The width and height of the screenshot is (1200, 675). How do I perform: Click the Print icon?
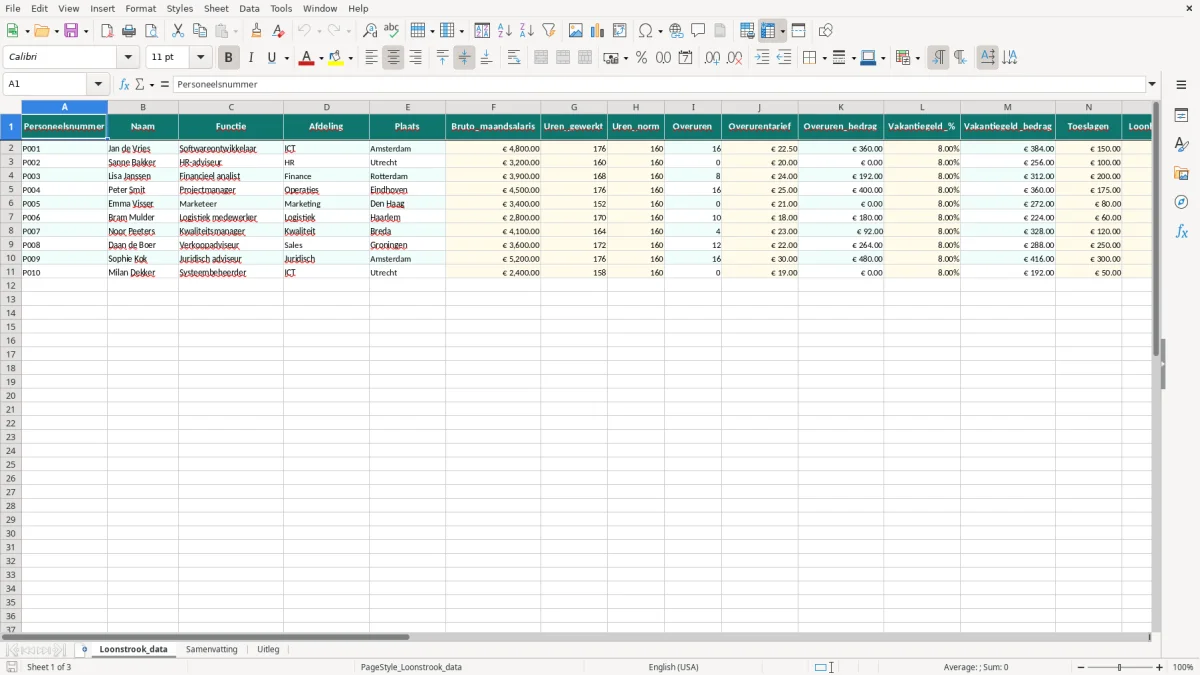pos(129,31)
